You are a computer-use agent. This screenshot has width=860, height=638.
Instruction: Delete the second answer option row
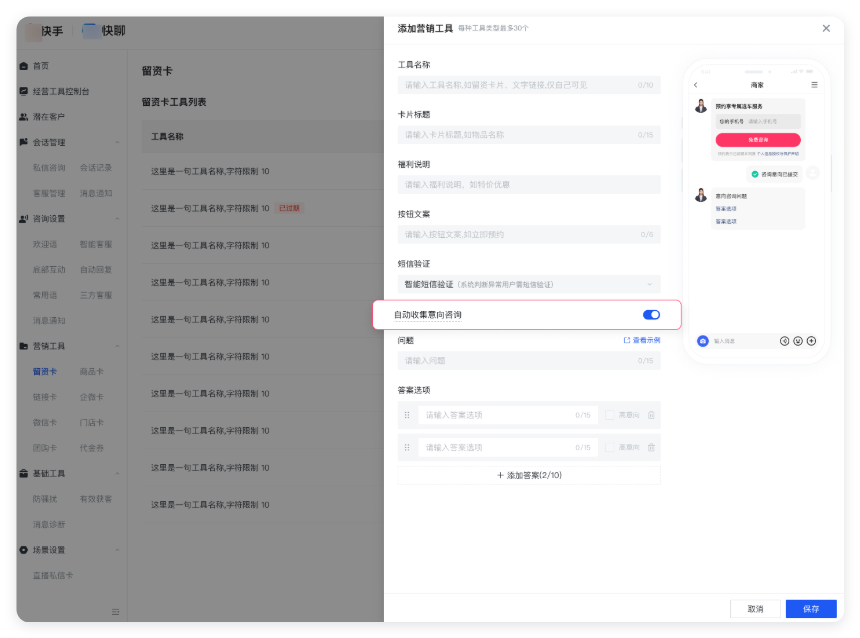(x=651, y=447)
